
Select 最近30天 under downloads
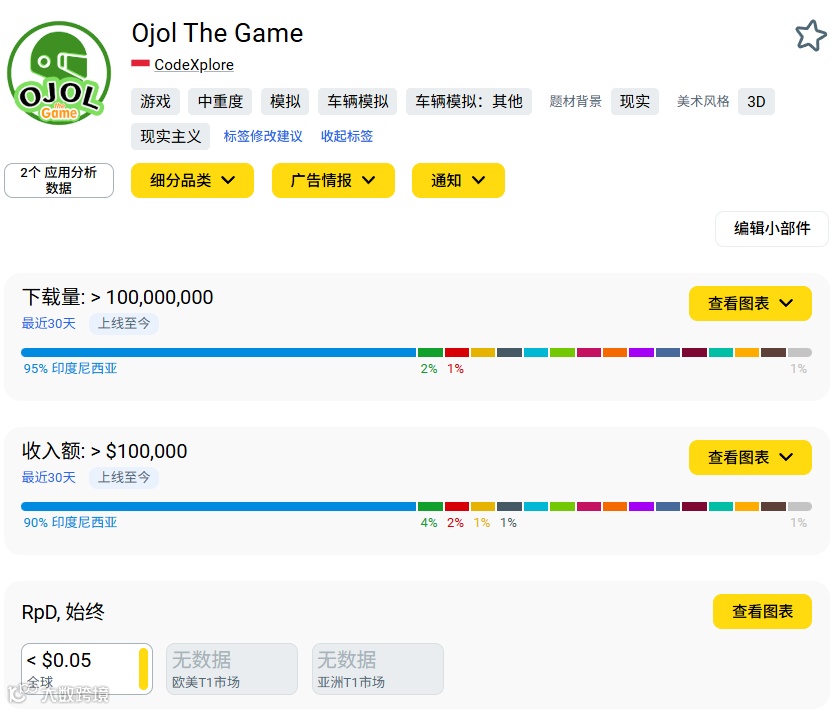click(49, 324)
